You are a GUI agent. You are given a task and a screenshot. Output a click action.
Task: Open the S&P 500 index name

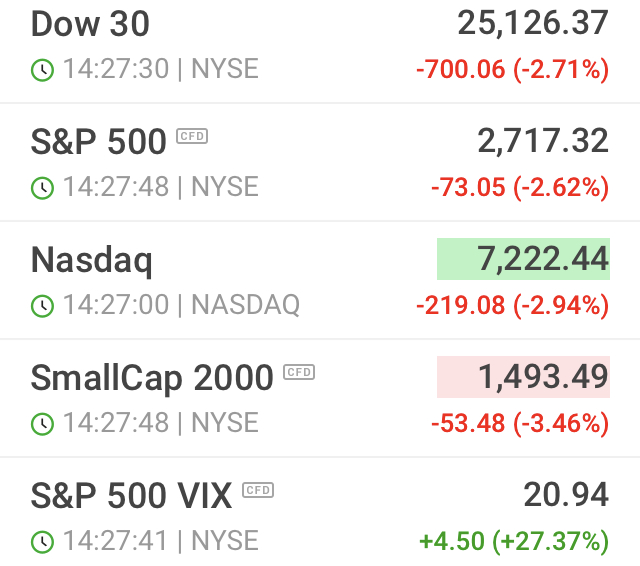[98, 142]
